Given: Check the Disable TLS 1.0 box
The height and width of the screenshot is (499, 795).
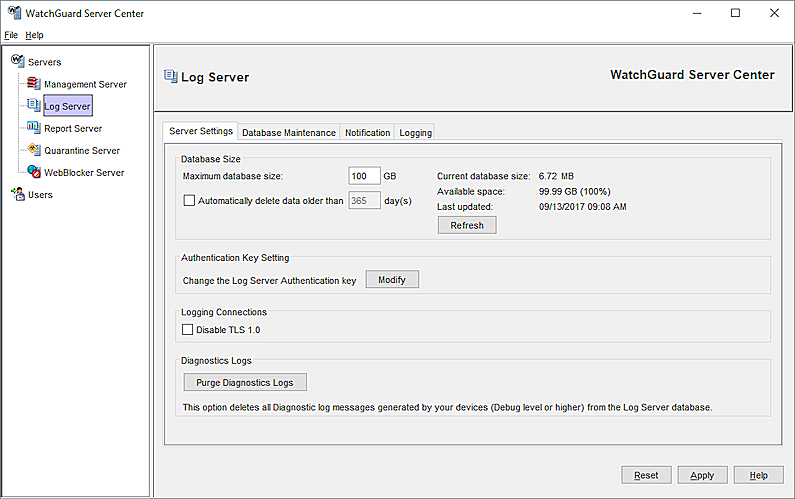Looking at the screenshot, I should pyautogui.click(x=187, y=329).
